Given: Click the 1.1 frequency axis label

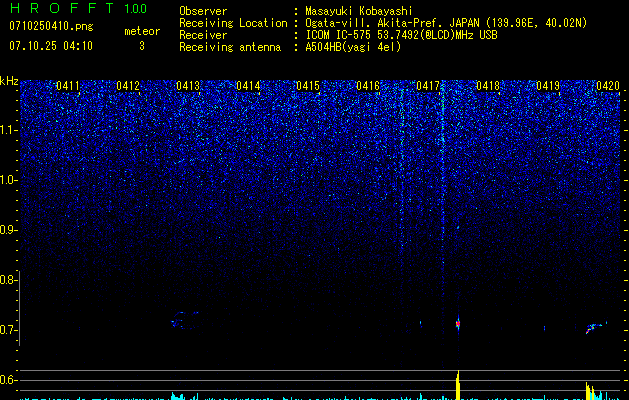Looking at the screenshot, I should pyautogui.click(x=8, y=130).
